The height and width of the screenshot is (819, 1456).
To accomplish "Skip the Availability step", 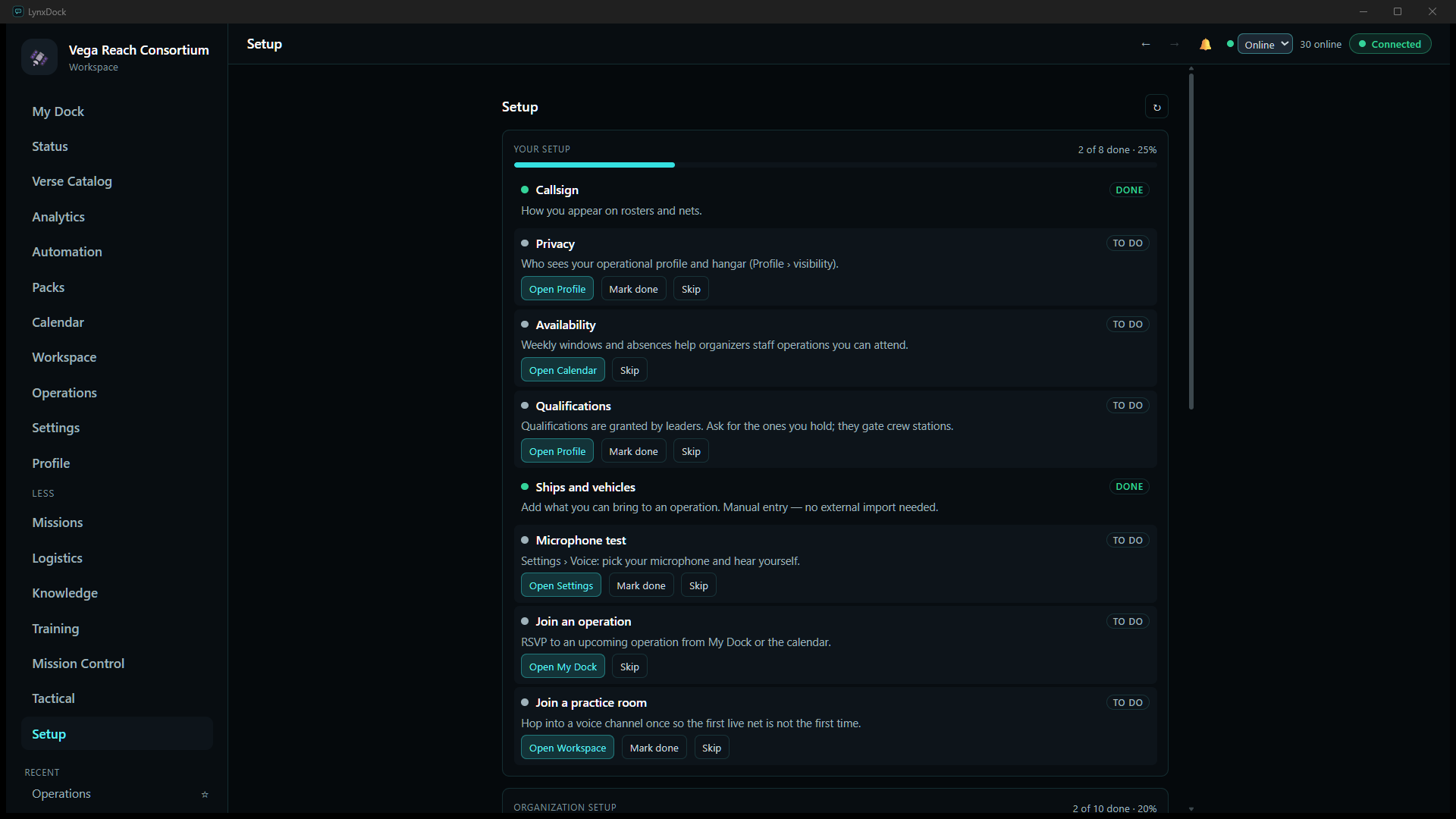I will click(629, 370).
